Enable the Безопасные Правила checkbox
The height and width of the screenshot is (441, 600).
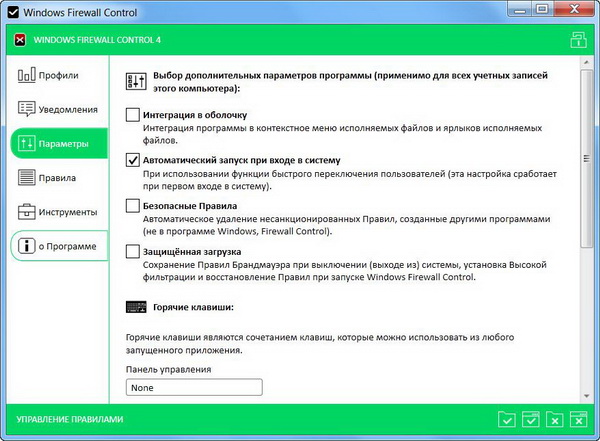point(133,206)
